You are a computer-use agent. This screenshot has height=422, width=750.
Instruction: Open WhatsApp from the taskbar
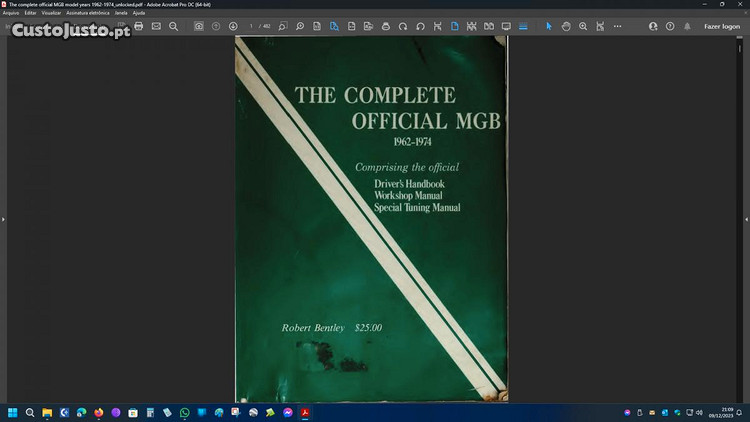pyautogui.click(x=184, y=412)
